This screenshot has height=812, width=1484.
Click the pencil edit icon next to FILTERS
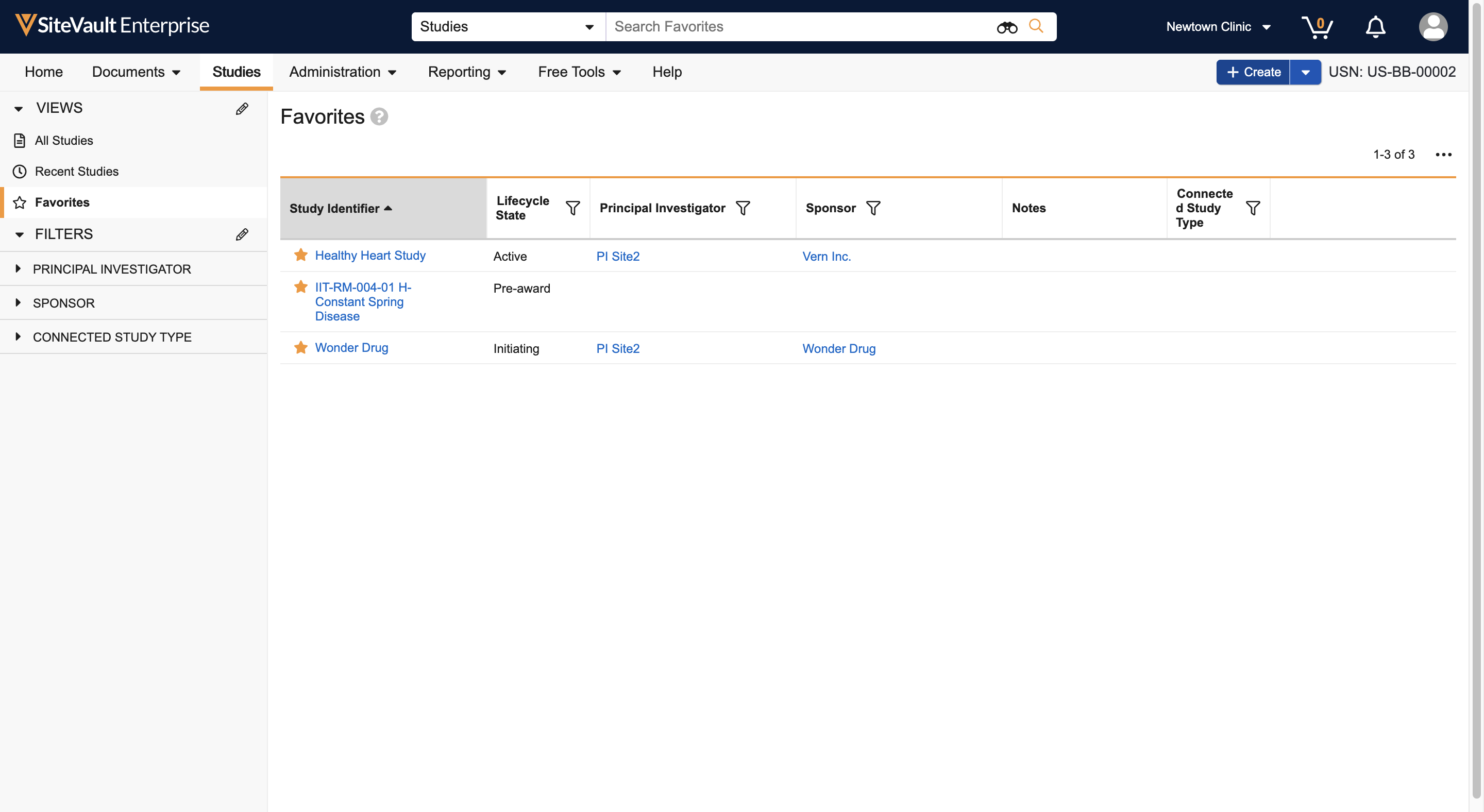pos(242,234)
